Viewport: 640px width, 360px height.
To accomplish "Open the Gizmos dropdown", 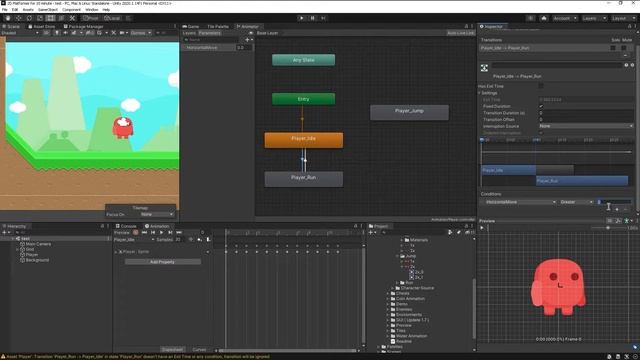I will tap(141, 33).
